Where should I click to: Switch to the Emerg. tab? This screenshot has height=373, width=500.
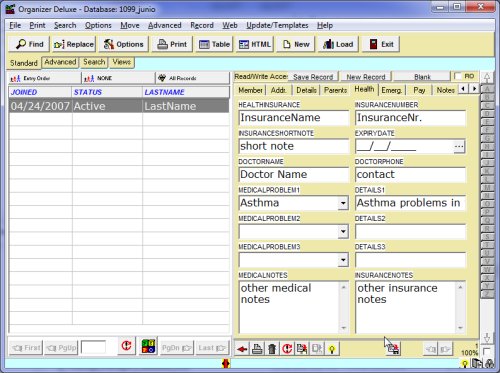(392, 90)
